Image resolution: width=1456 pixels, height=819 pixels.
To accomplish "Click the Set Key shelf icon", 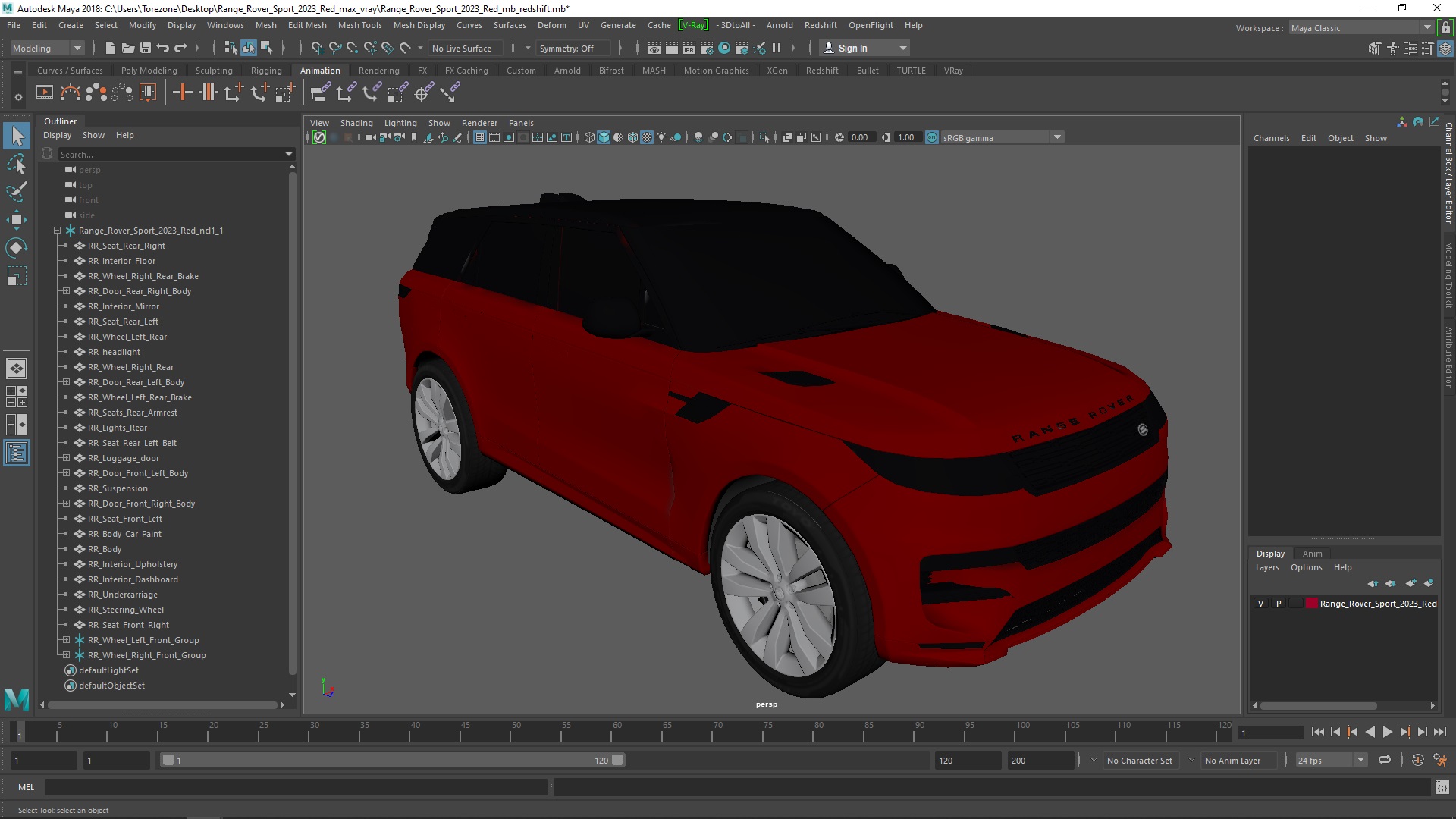I will coord(182,93).
